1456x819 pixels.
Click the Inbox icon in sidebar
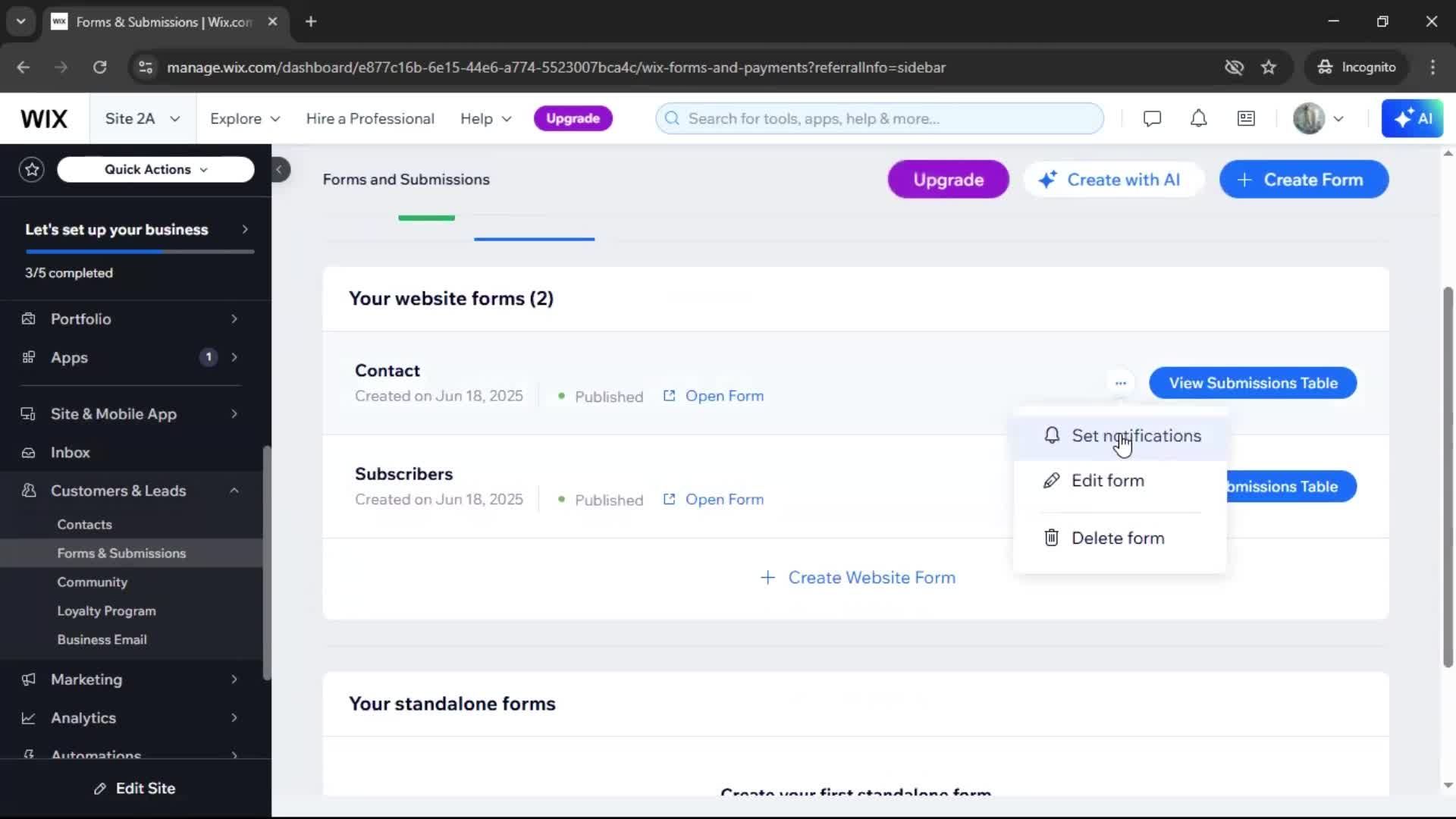[28, 453]
